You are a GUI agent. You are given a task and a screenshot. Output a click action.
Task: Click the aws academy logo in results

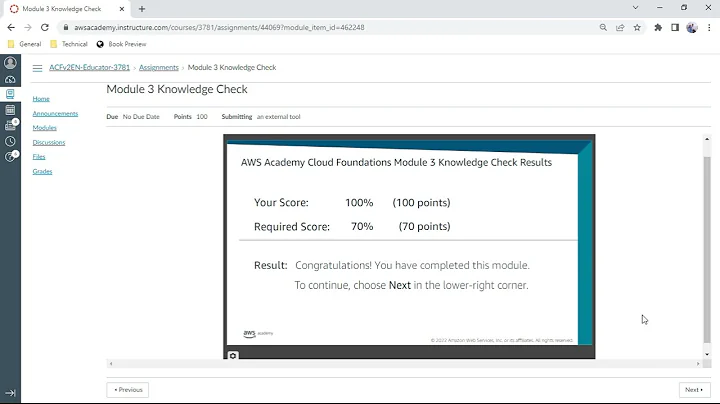pyautogui.click(x=258, y=334)
